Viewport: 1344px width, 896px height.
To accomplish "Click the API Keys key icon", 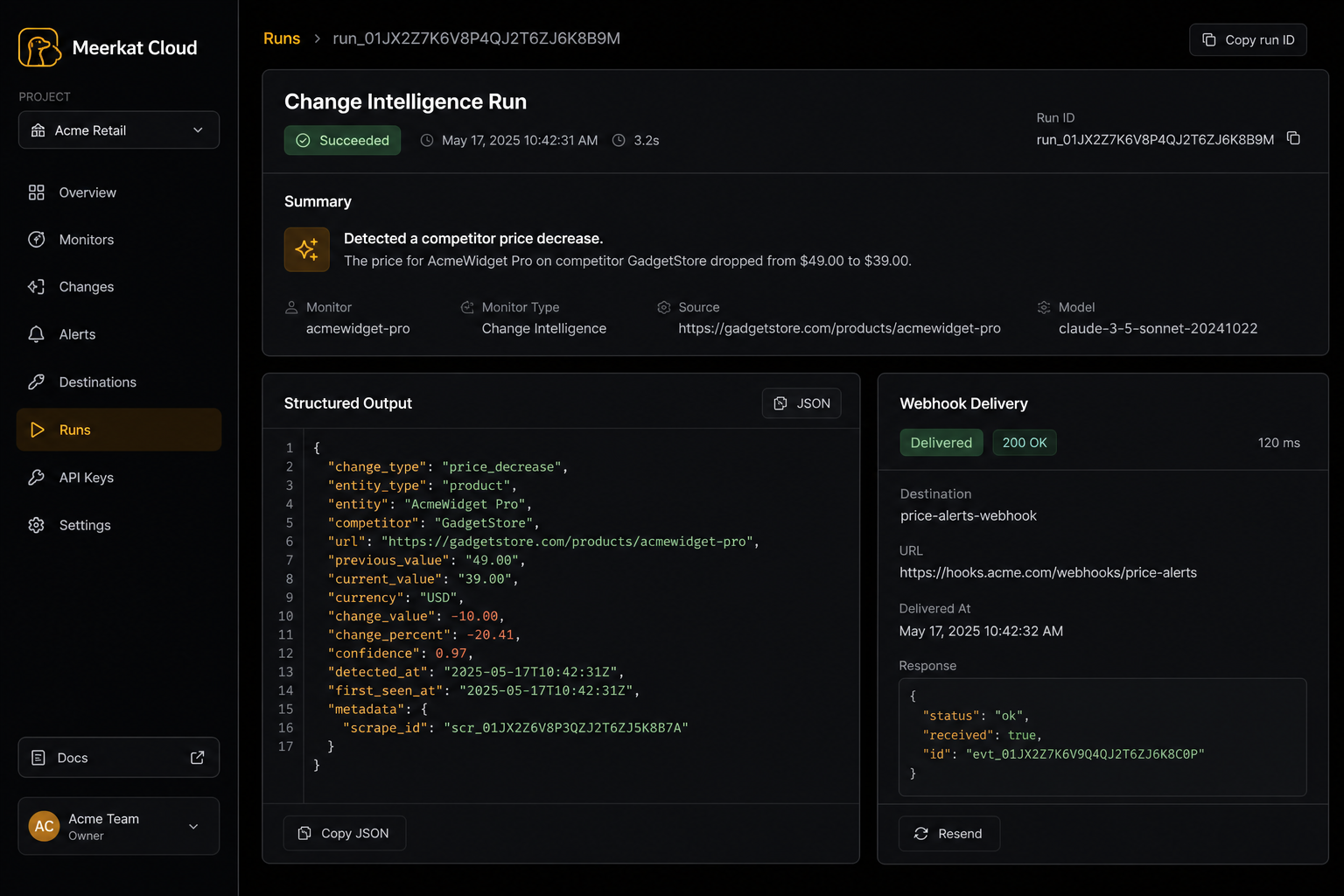I will click(x=36, y=478).
